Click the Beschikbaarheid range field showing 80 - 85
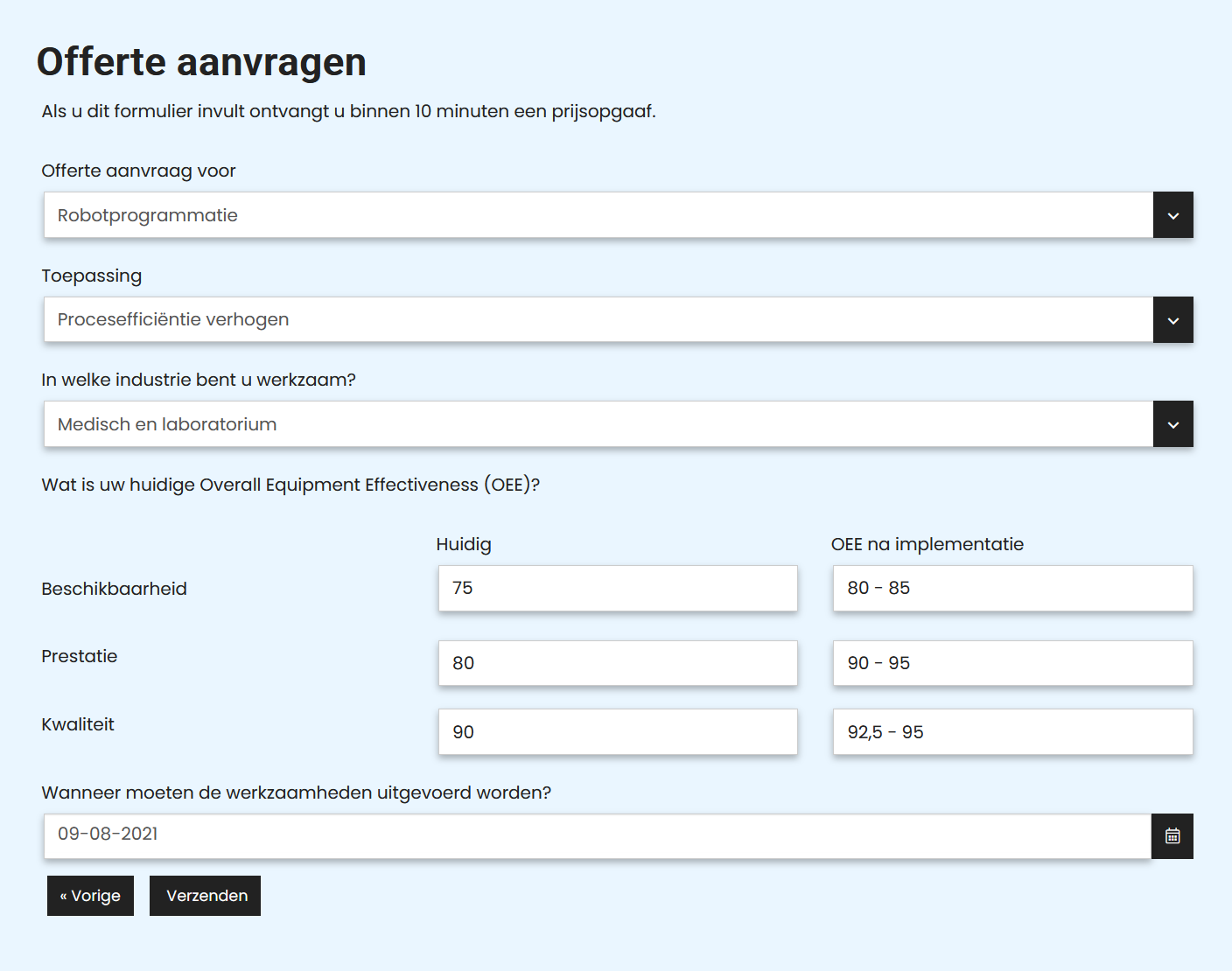 tap(1011, 588)
